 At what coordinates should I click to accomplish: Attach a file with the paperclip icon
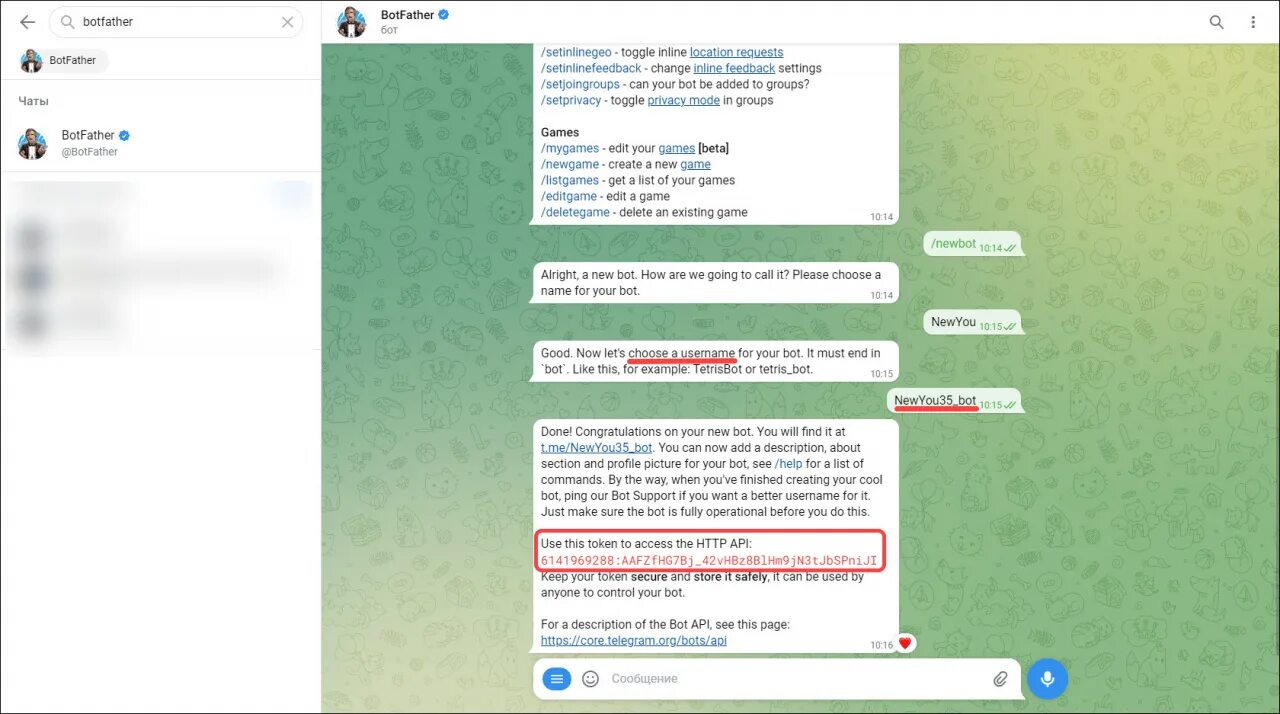pos(1000,679)
